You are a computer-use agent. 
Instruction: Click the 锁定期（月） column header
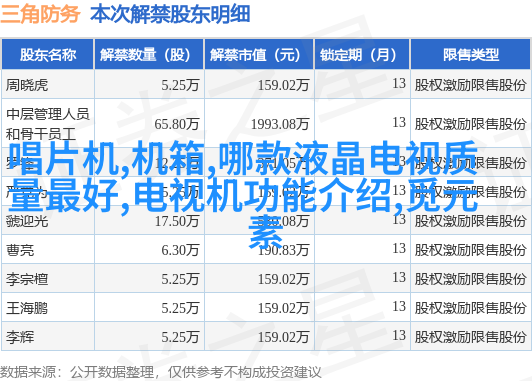tap(362, 55)
